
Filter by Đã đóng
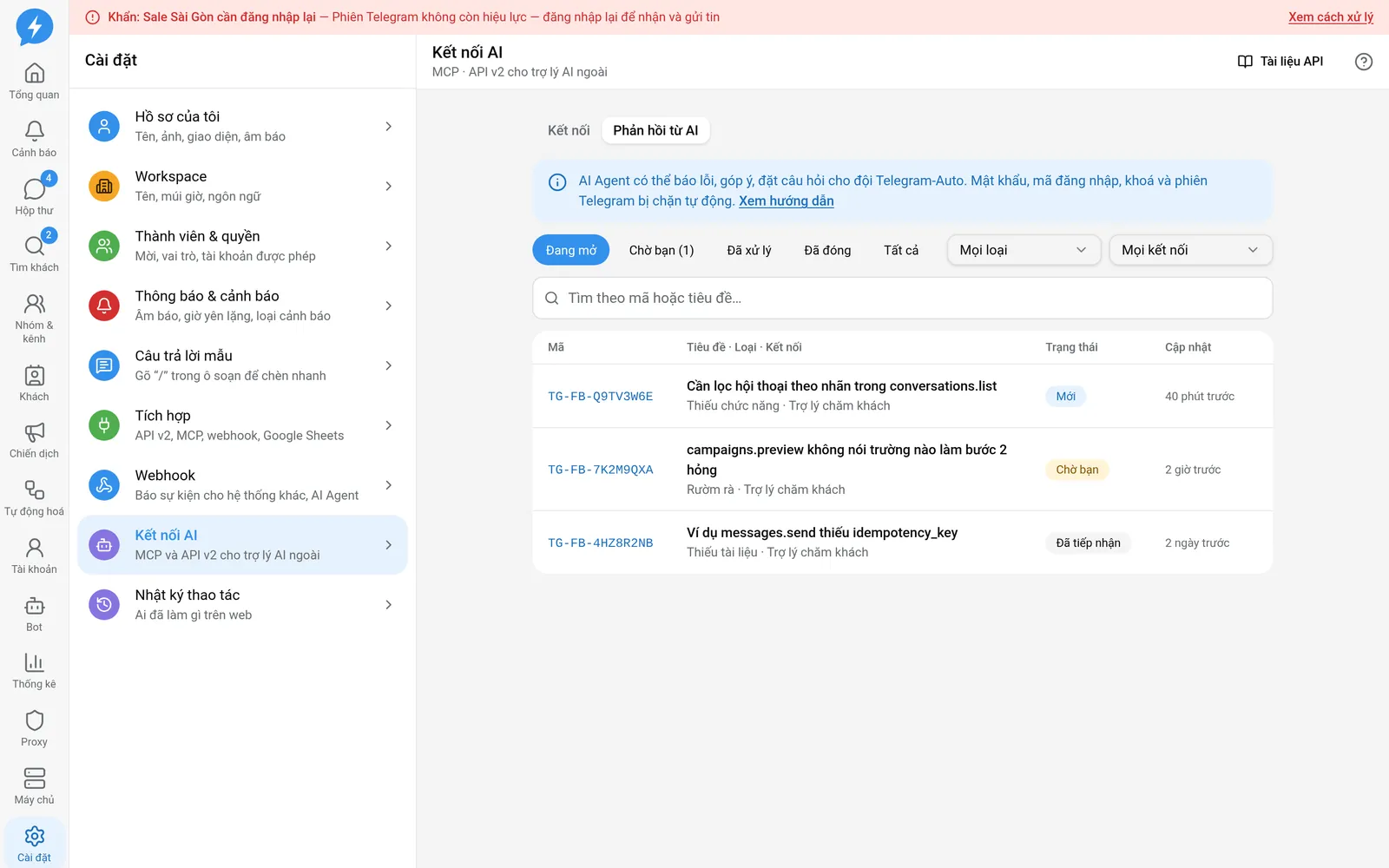[x=827, y=250]
